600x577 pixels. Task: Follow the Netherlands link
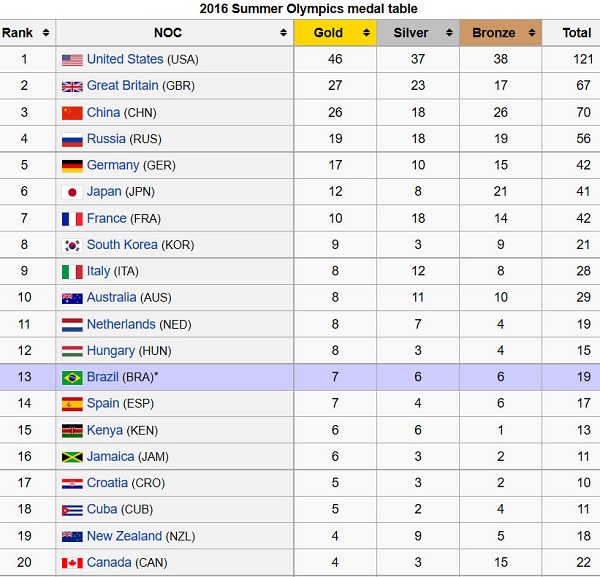tap(121, 324)
